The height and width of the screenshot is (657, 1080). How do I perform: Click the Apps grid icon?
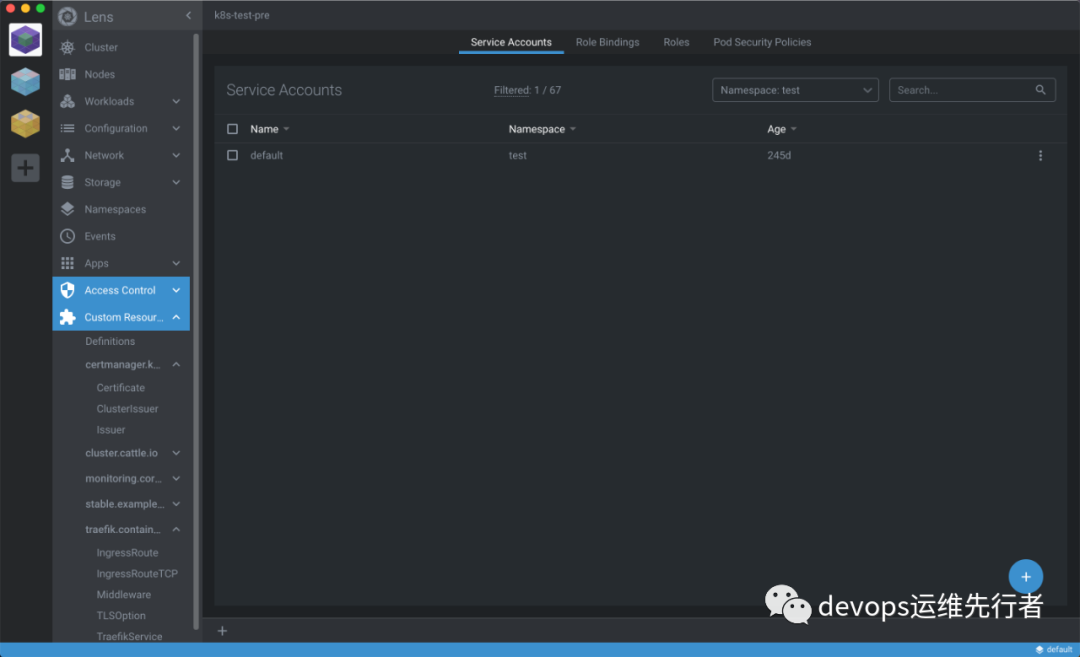tap(68, 263)
